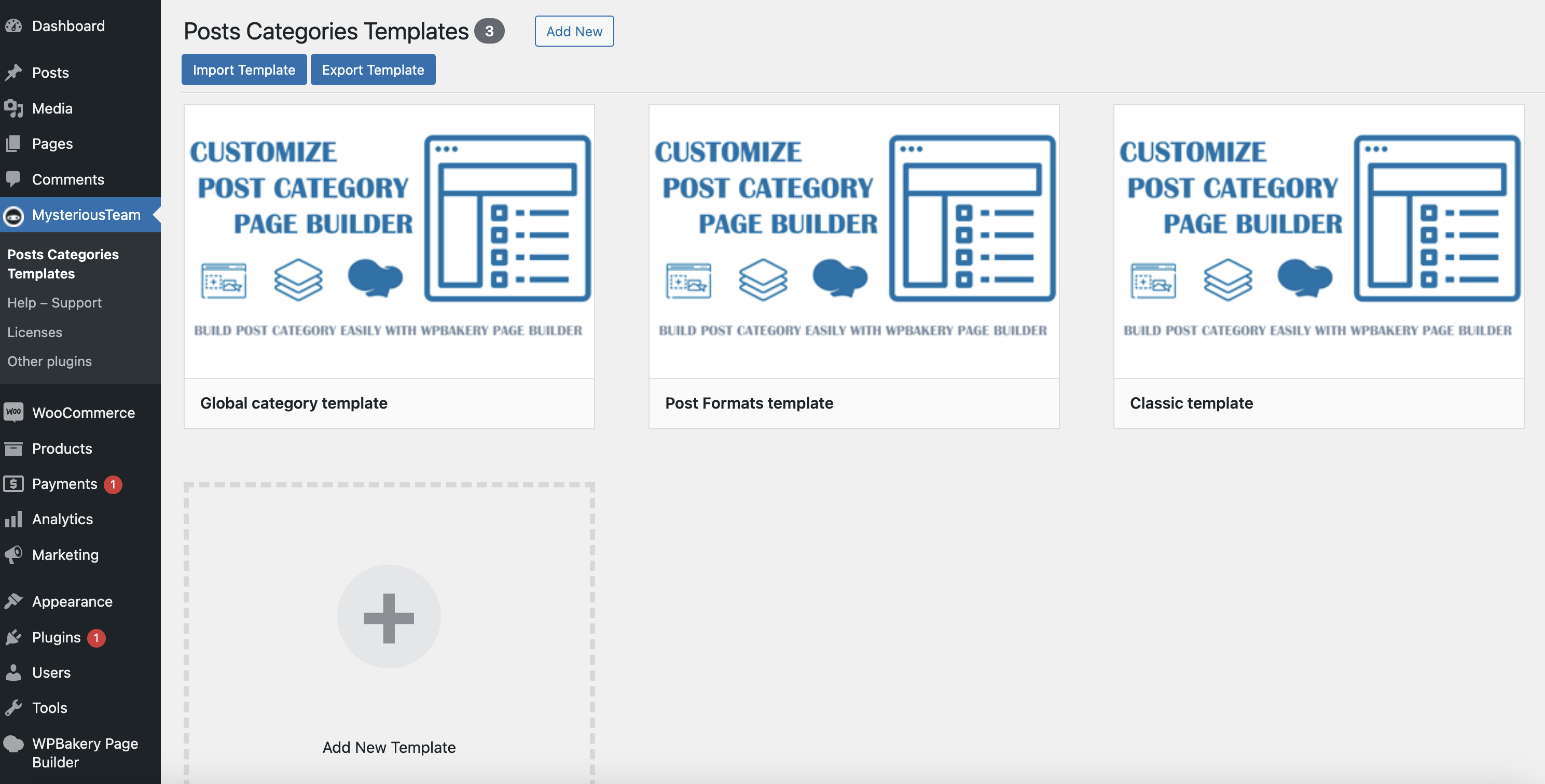
Task: Click the plus circle to add a template
Action: [389, 617]
